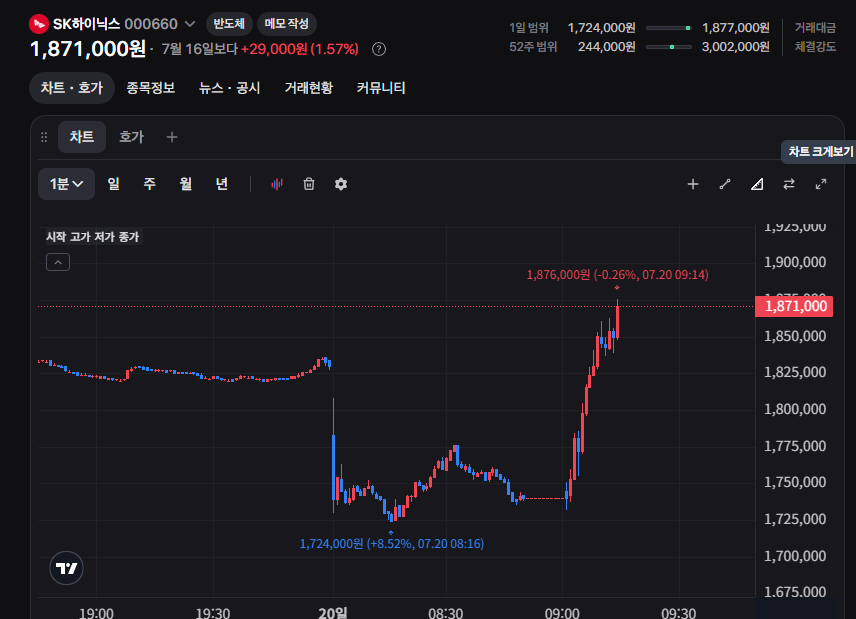Click the TradingView logo button

67,568
